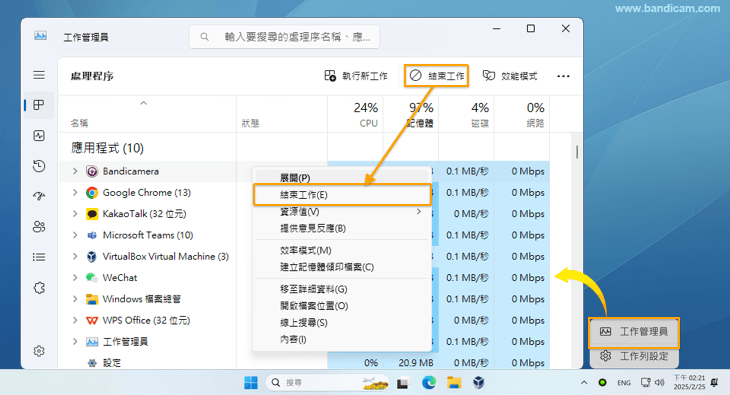Select 工作管理員 in taskbar popup menu
The height and width of the screenshot is (395, 730).
[634, 332]
